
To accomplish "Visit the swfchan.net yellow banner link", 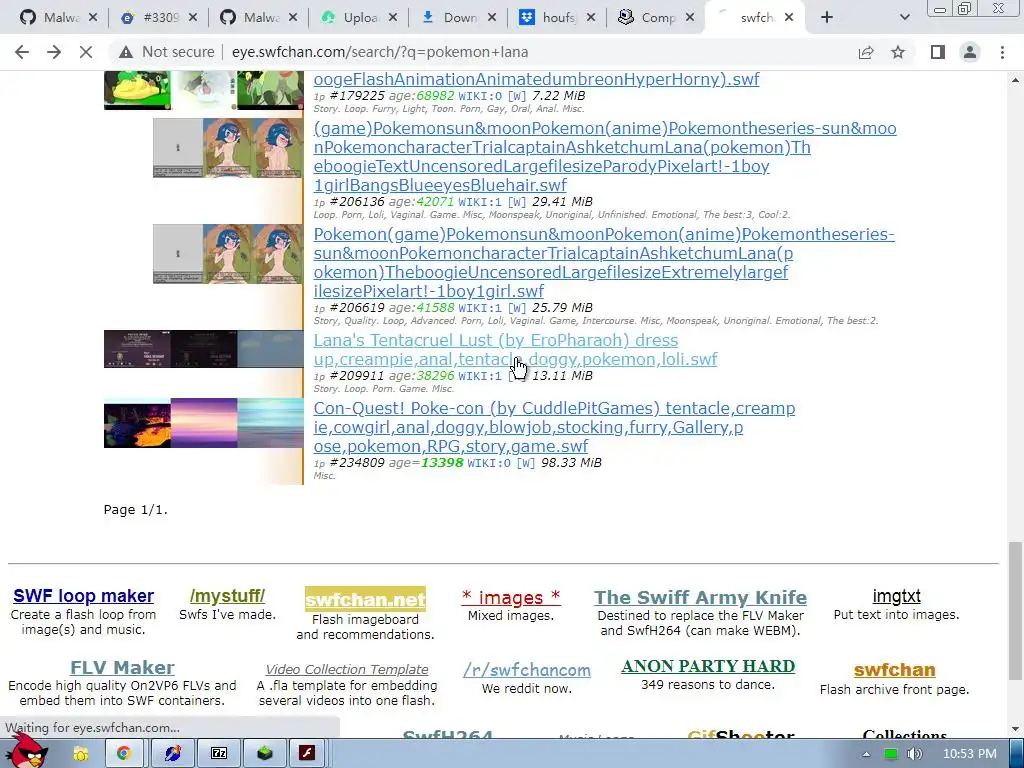I will 365,599.
